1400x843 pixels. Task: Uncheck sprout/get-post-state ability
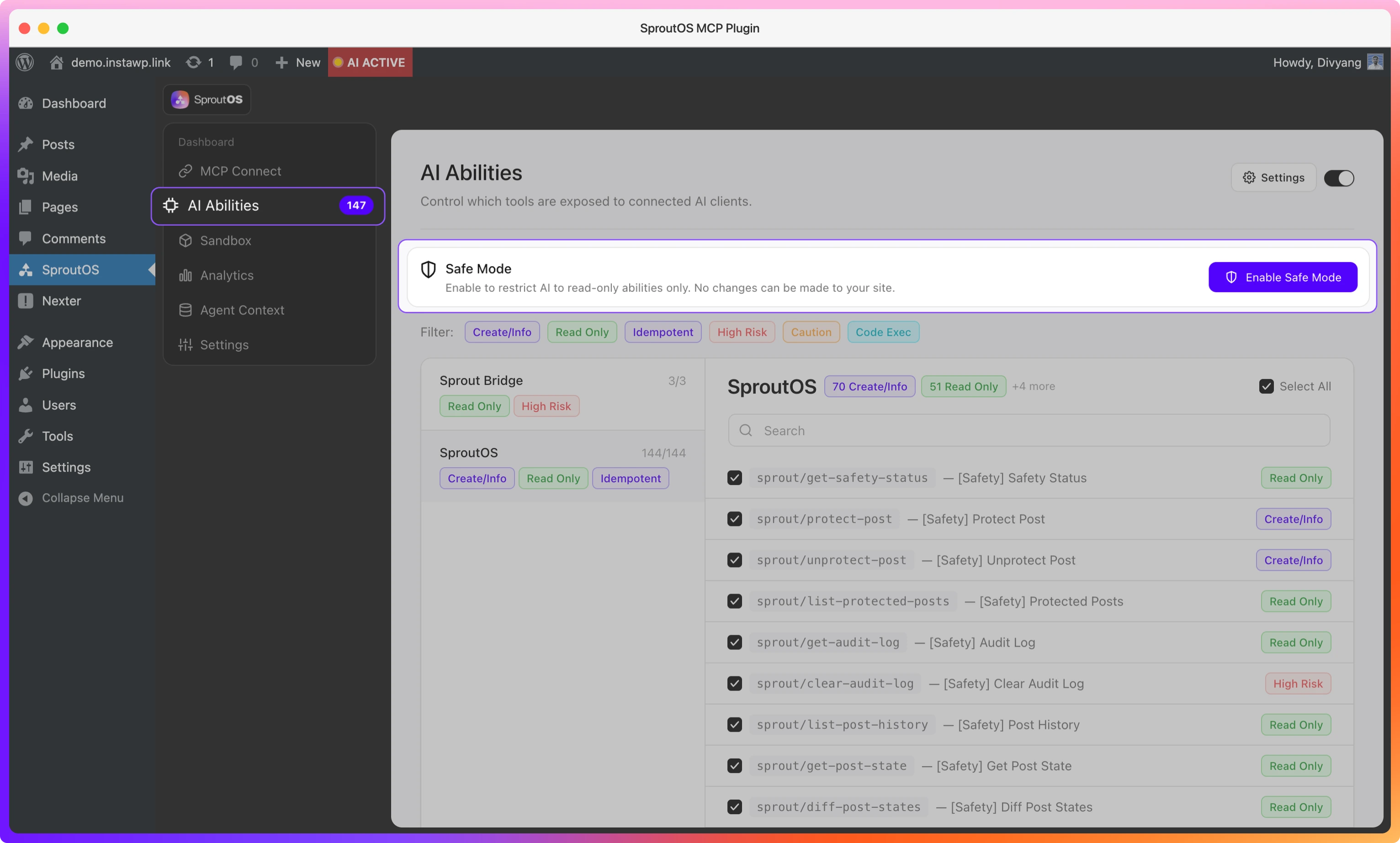735,766
